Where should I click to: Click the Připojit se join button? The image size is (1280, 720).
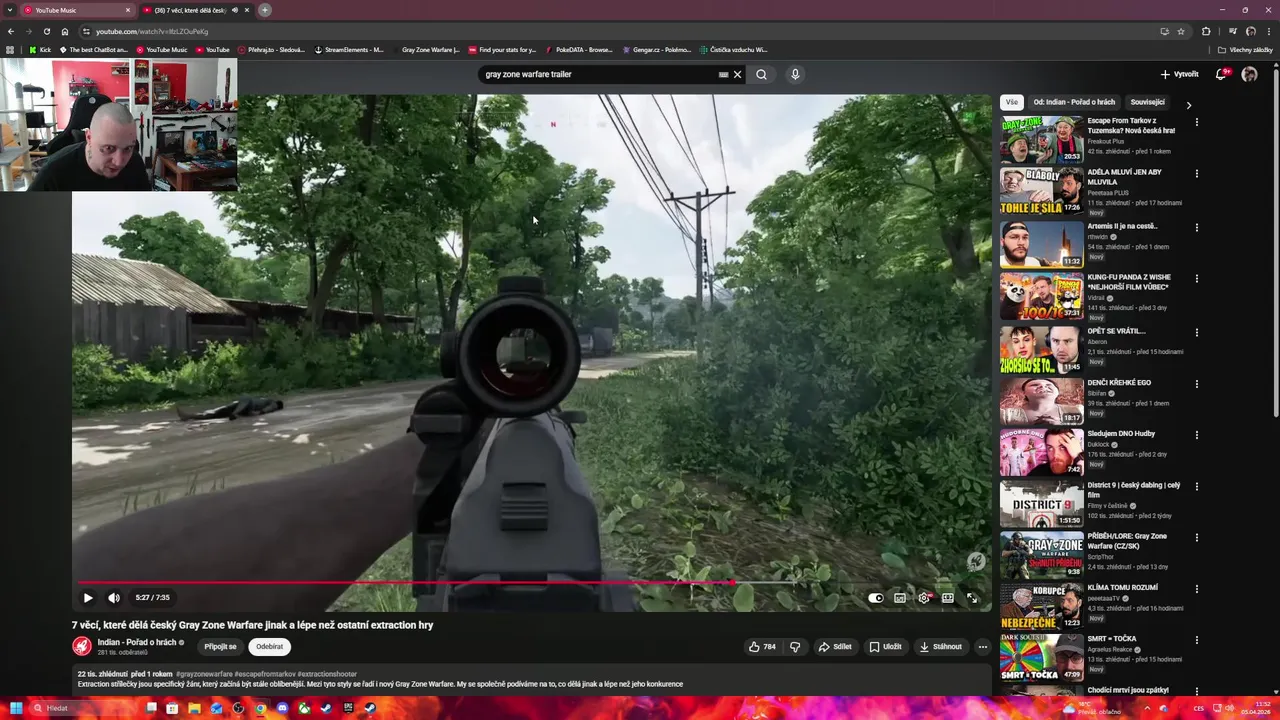220,647
